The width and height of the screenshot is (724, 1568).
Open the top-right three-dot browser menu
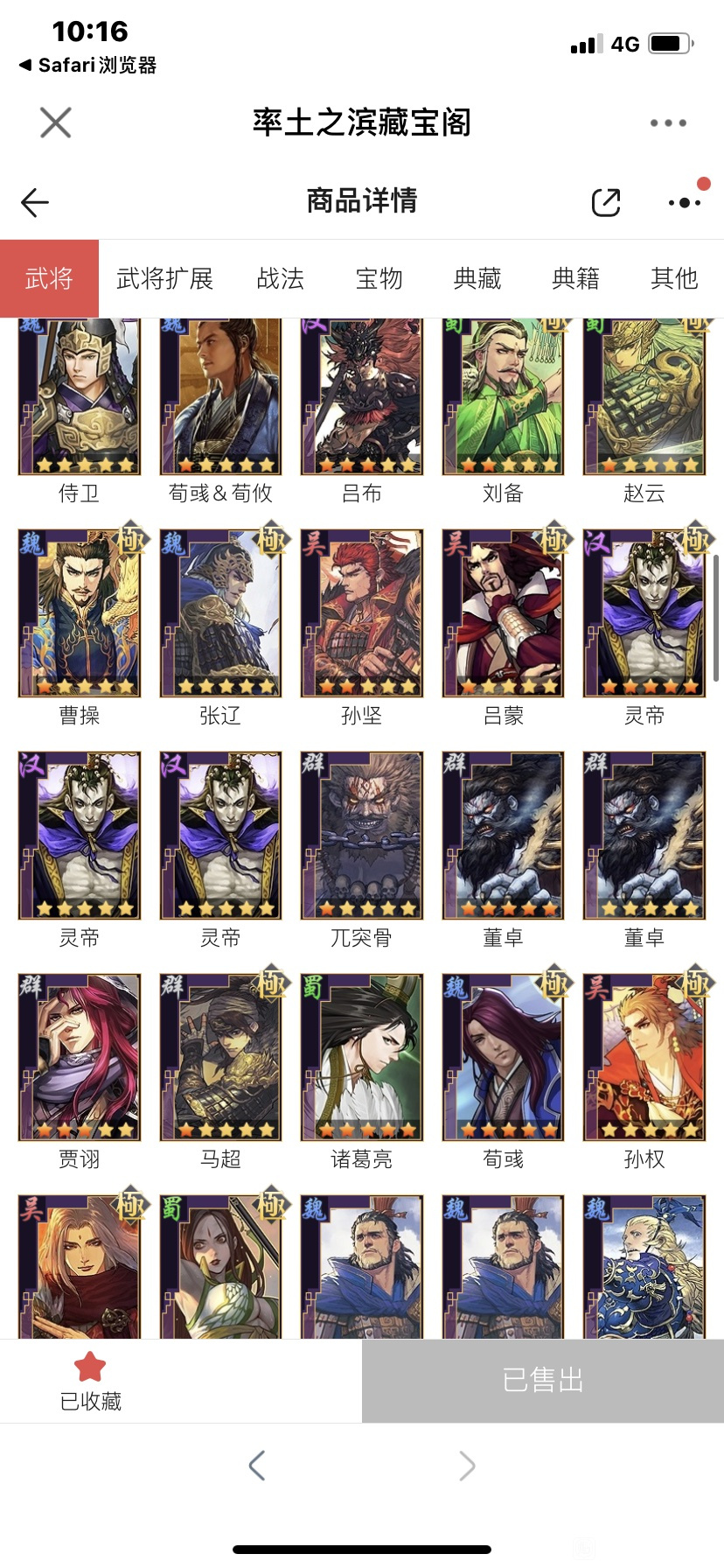(668, 123)
